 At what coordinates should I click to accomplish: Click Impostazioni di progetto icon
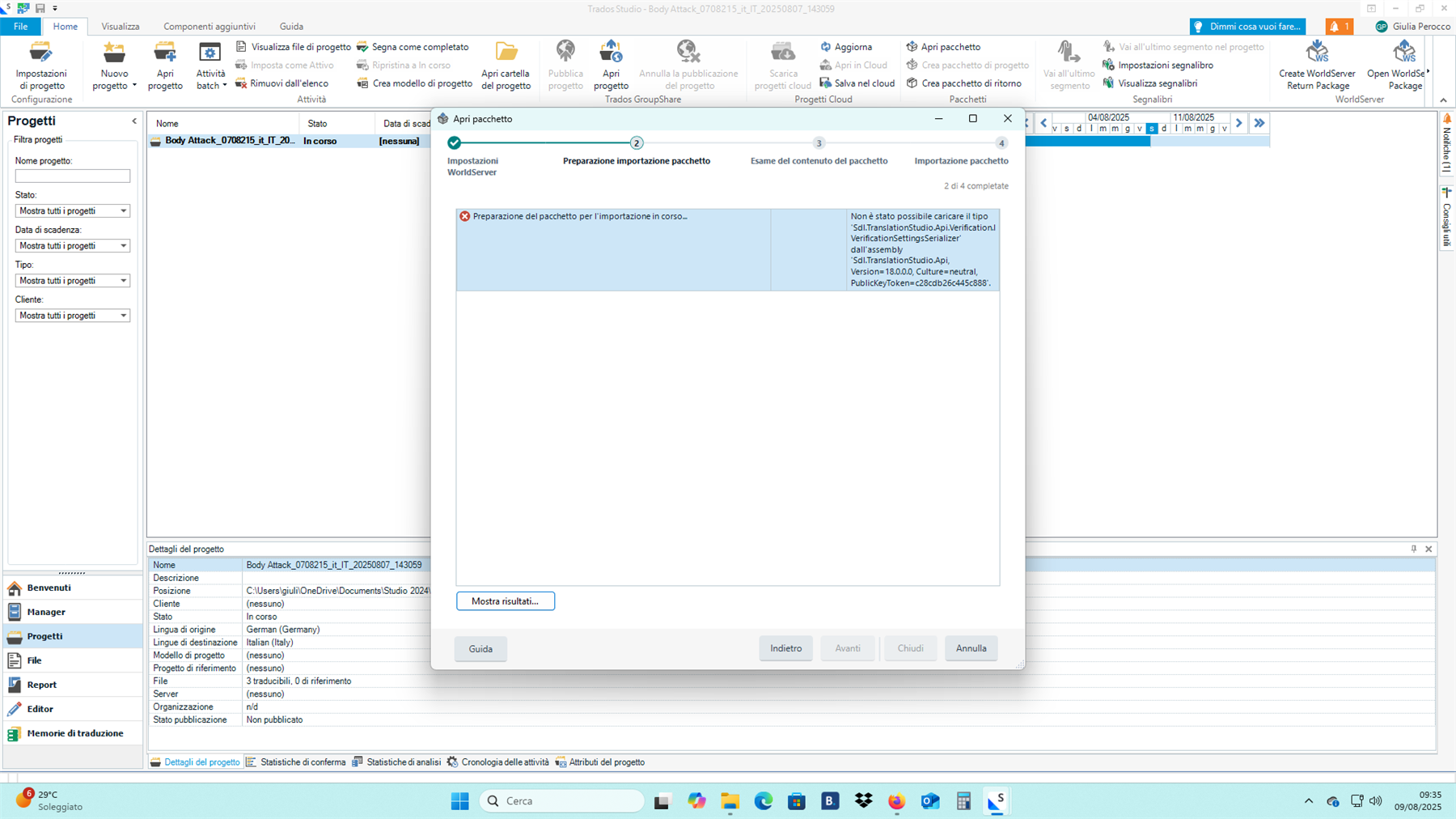coord(41,53)
